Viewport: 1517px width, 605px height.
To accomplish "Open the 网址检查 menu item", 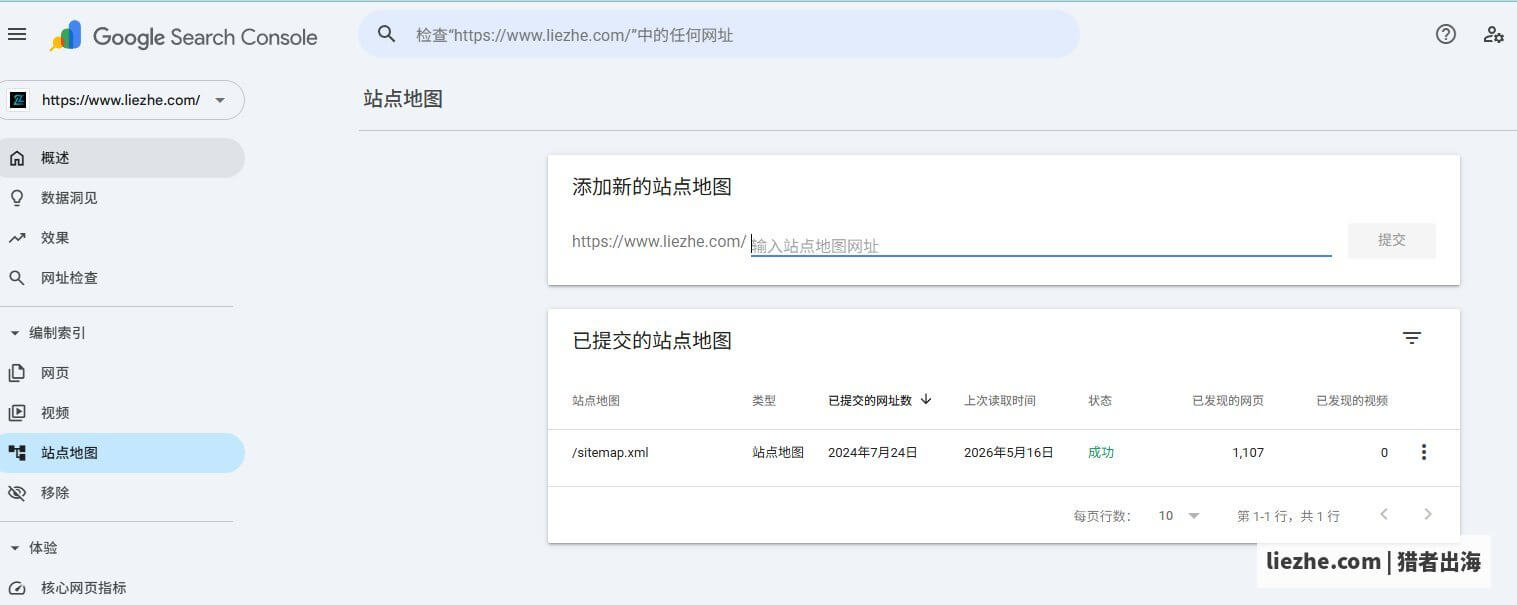I will tap(122, 278).
